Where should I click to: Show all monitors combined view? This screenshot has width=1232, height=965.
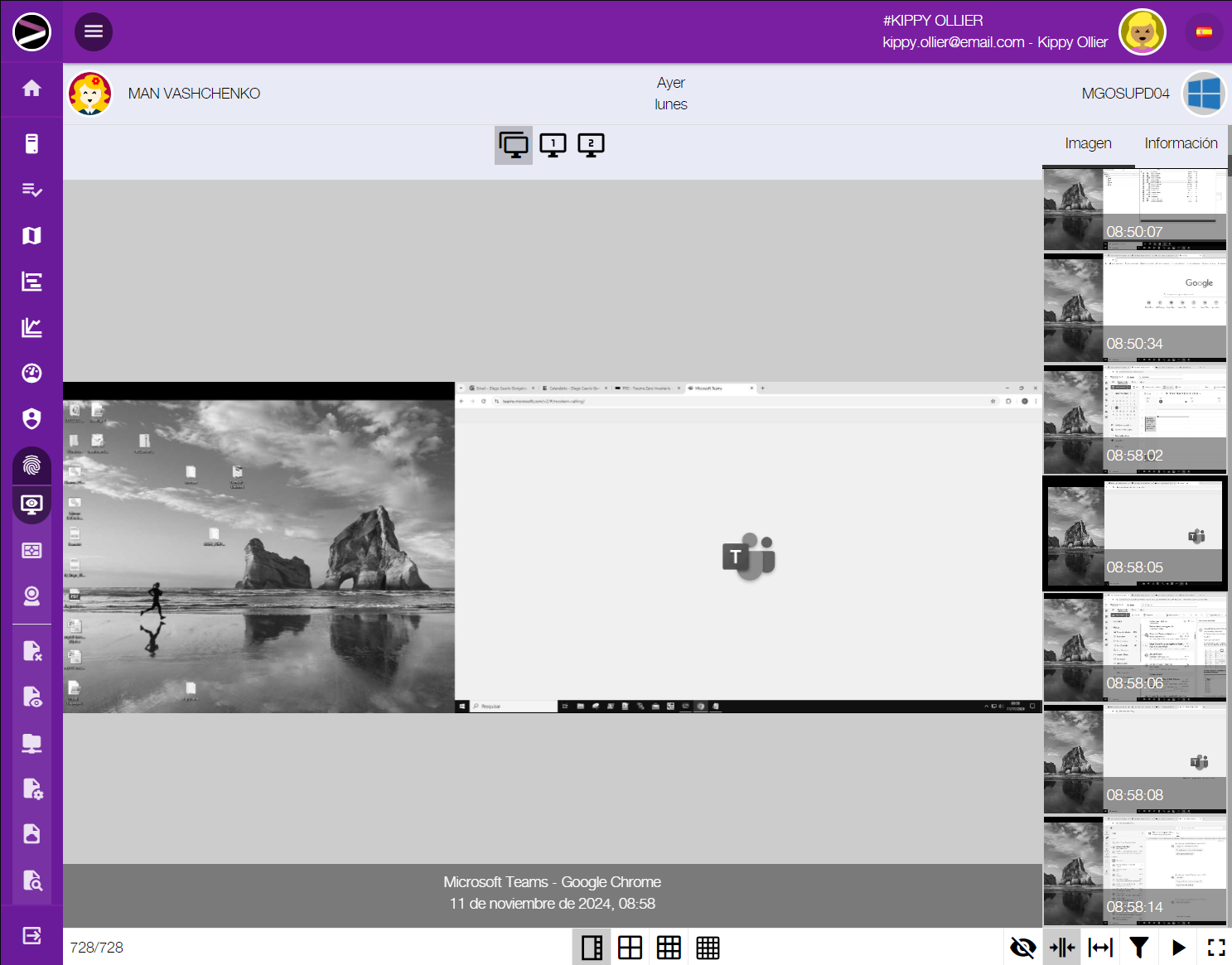514,145
